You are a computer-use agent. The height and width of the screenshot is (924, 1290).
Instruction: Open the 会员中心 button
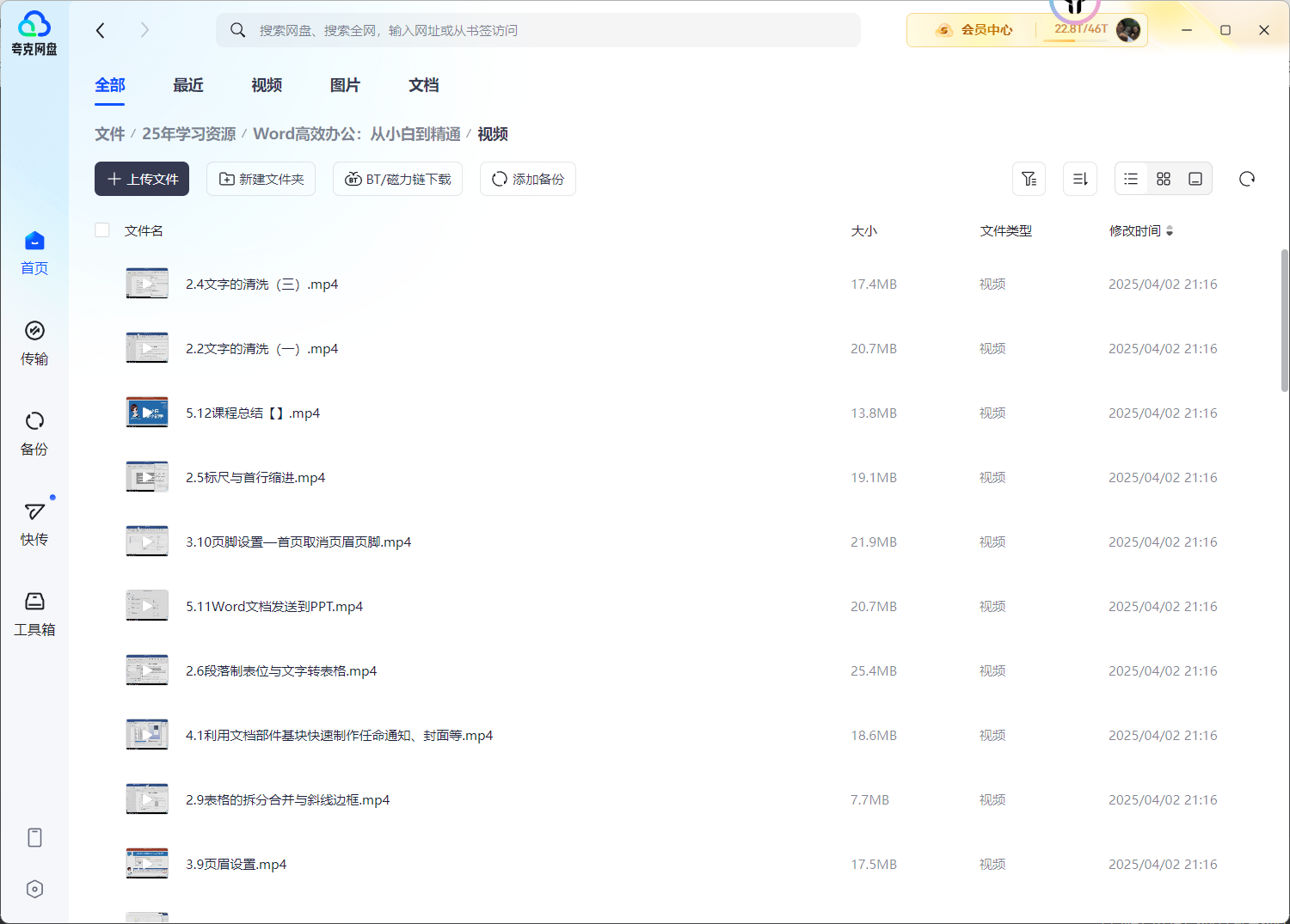(x=974, y=30)
